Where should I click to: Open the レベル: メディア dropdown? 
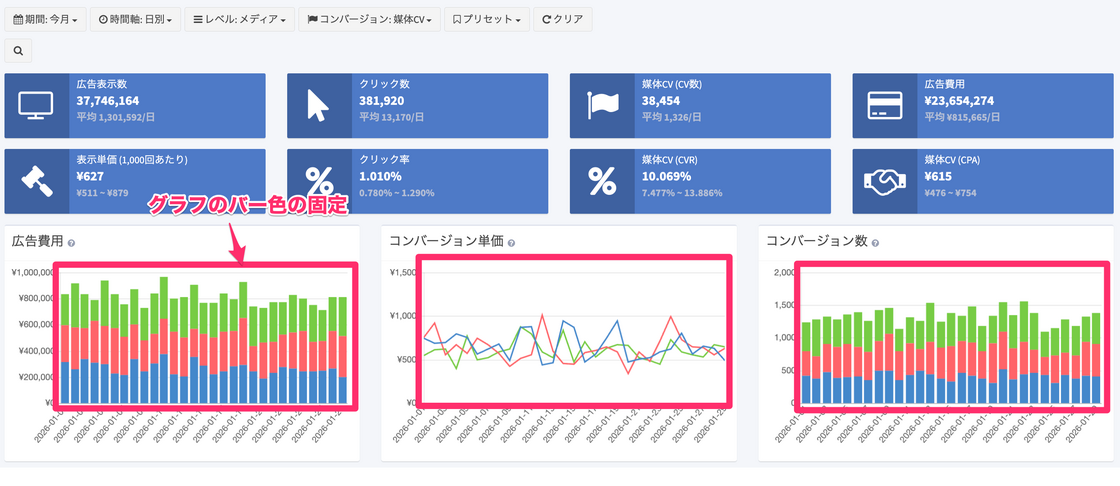[239, 19]
